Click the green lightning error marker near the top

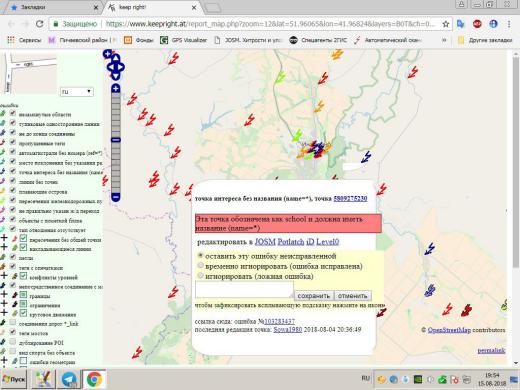click(280, 77)
